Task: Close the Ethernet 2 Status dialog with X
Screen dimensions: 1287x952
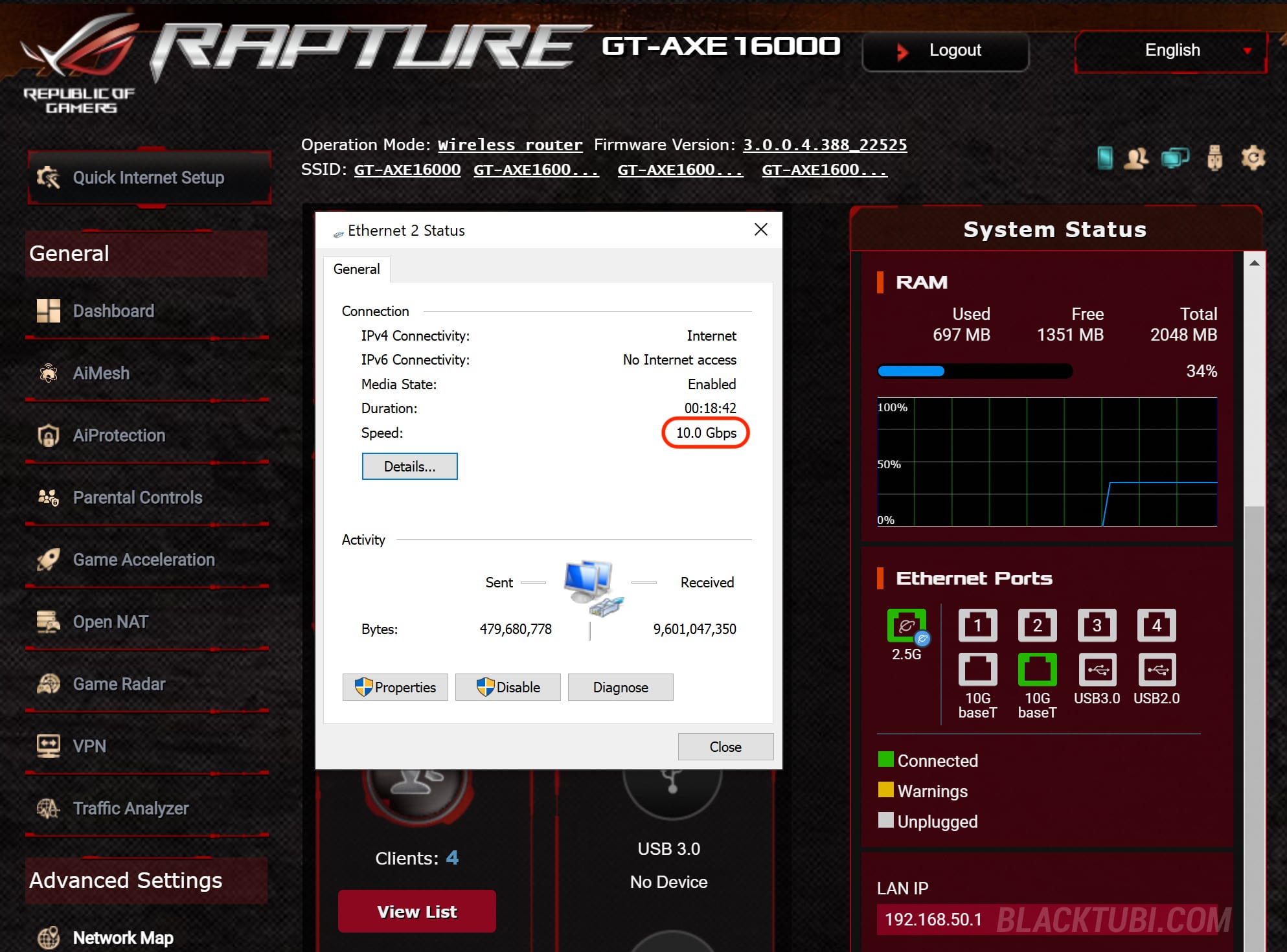Action: (x=761, y=229)
